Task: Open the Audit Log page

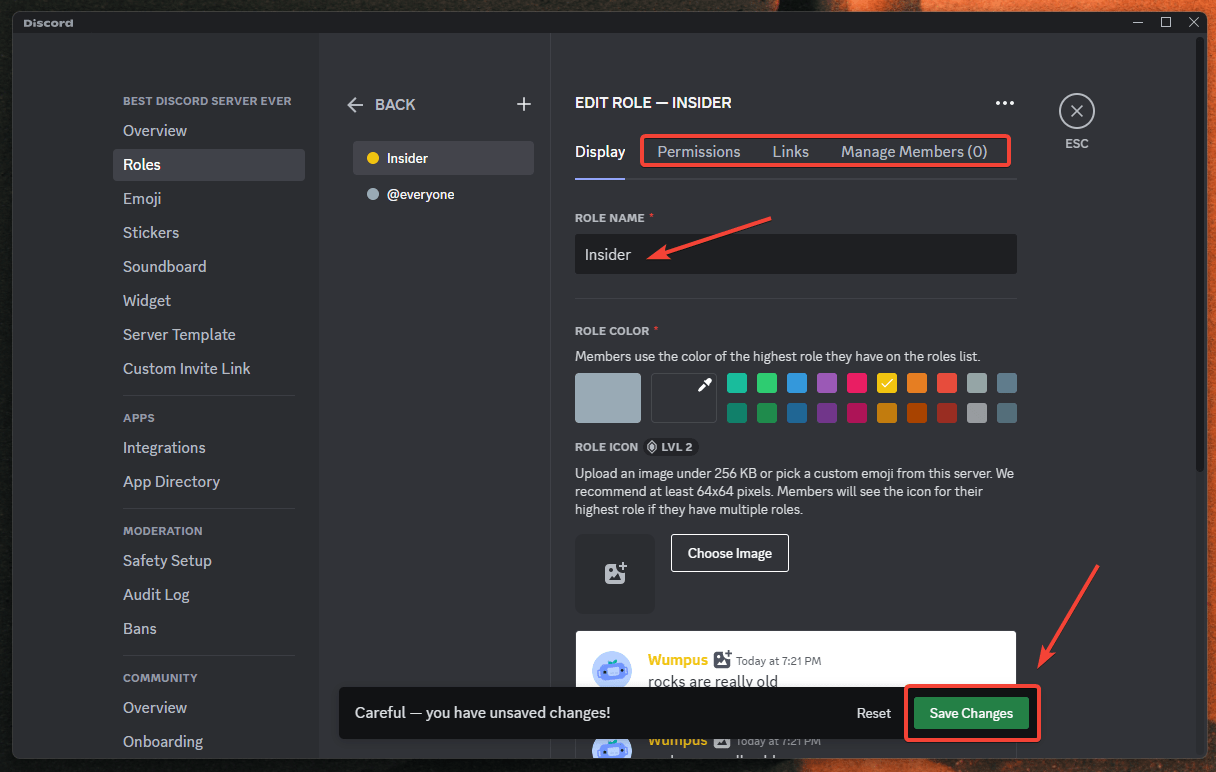Action: click(x=156, y=594)
